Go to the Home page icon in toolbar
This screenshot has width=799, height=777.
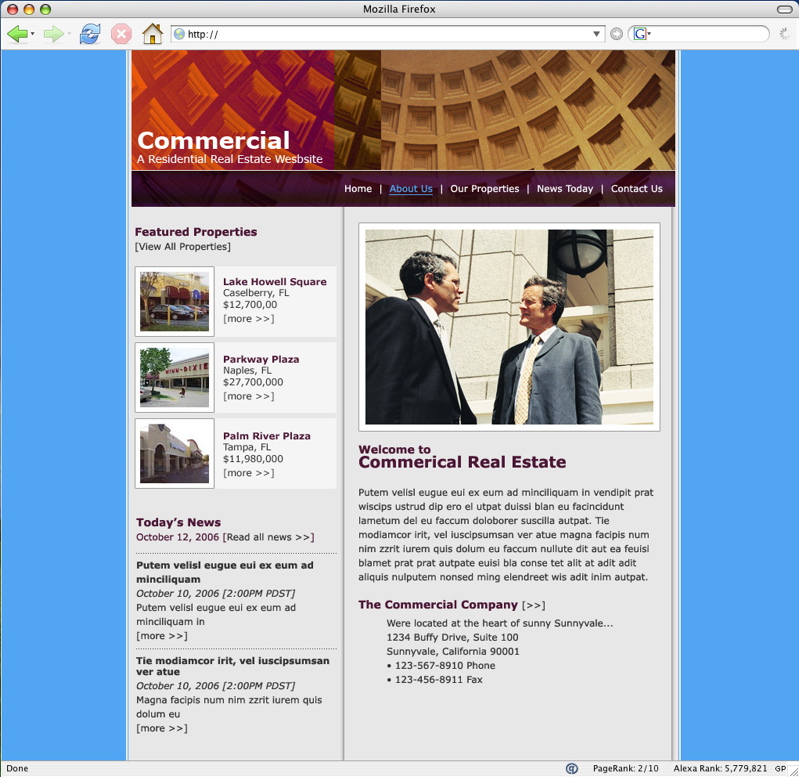[152, 34]
